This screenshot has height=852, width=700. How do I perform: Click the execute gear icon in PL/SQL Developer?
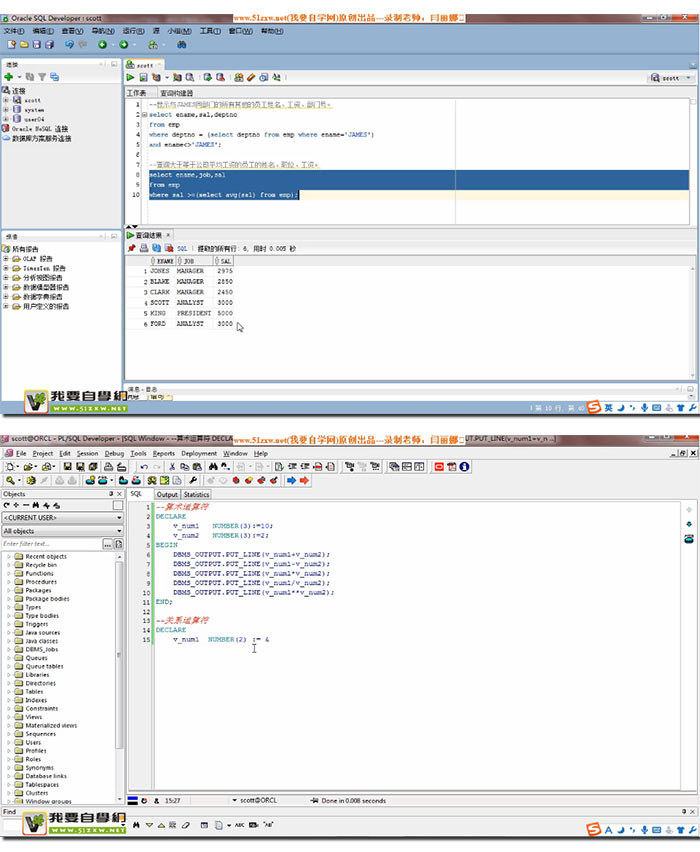click(x=31, y=480)
